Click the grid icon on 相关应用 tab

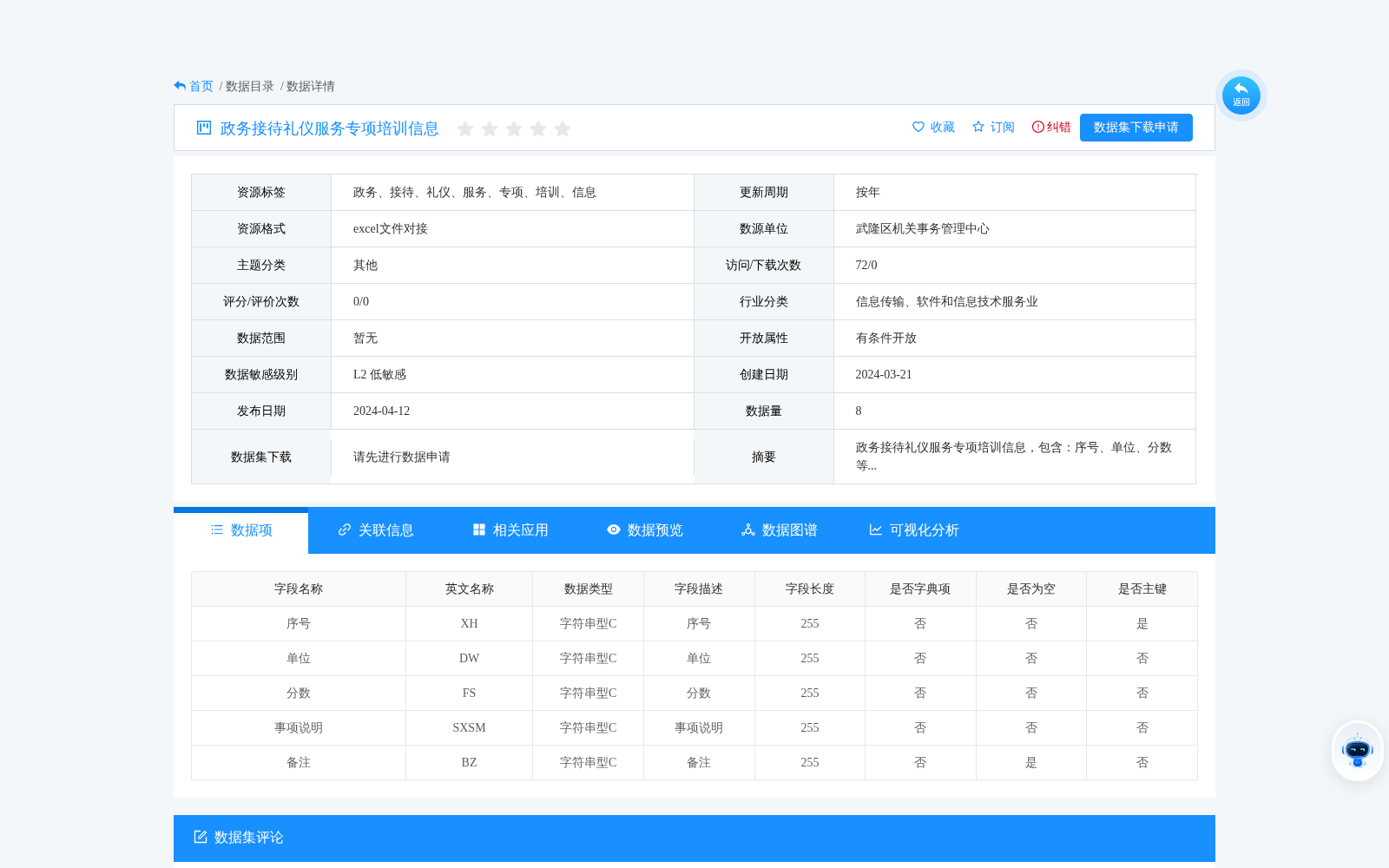click(x=479, y=529)
